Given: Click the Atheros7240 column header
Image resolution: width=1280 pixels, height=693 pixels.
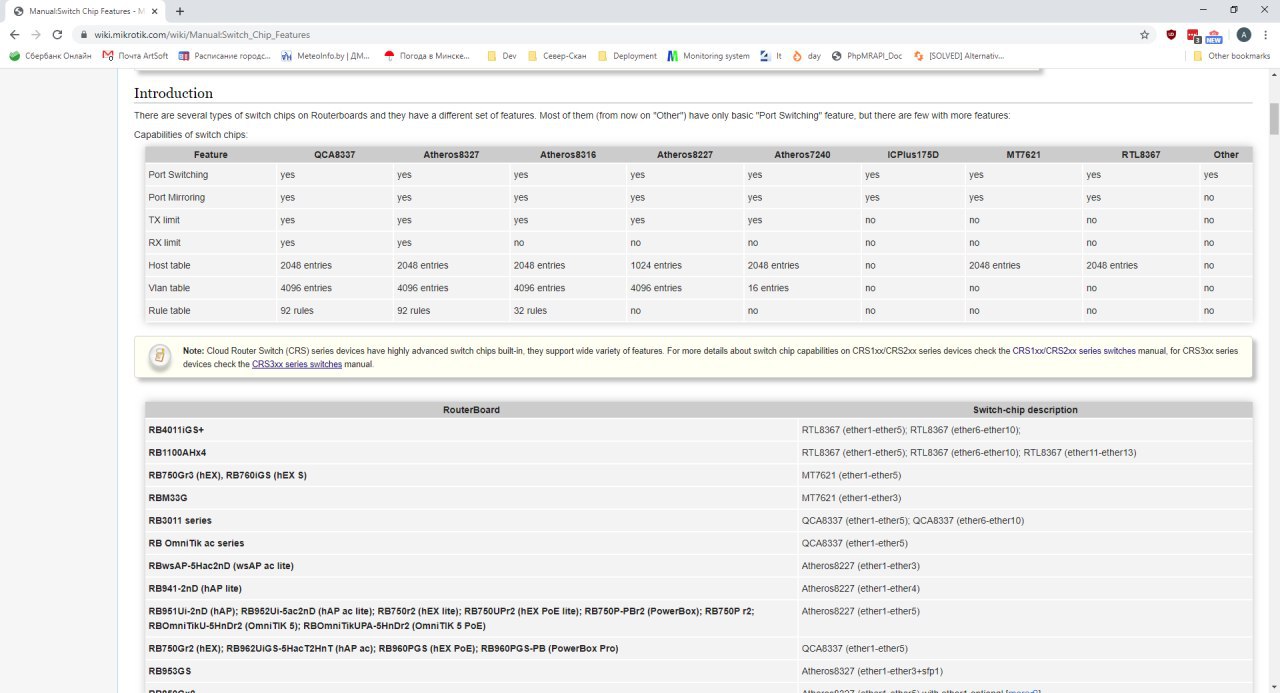Looking at the screenshot, I should 802,155.
